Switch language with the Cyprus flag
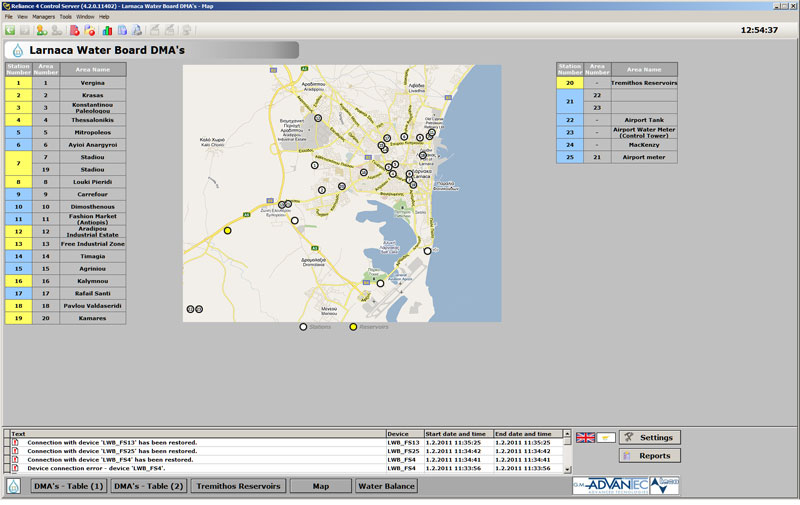This screenshot has height=505, width=800. click(606, 438)
